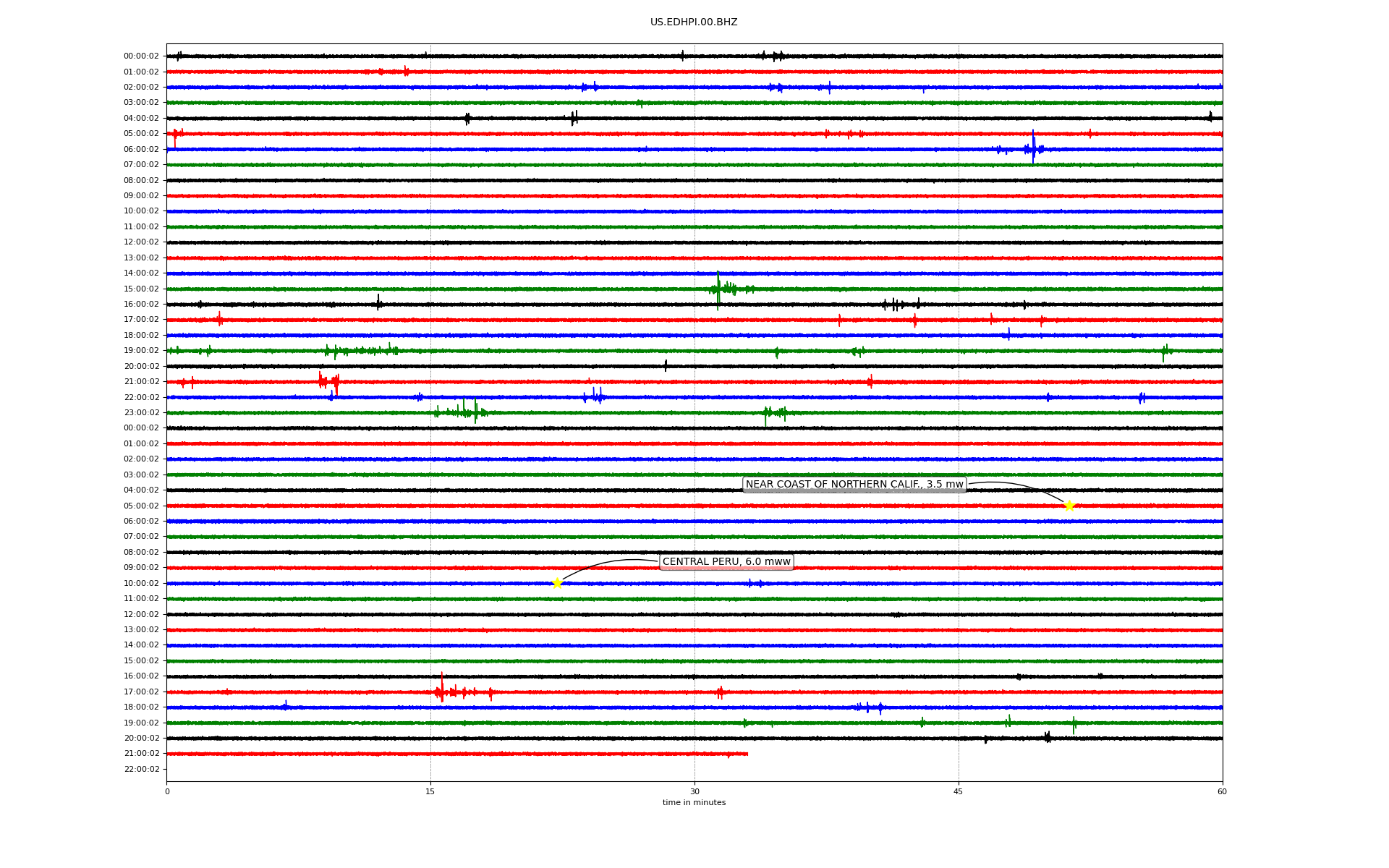Click the yellow star marking the Northern California event

pos(1069,506)
